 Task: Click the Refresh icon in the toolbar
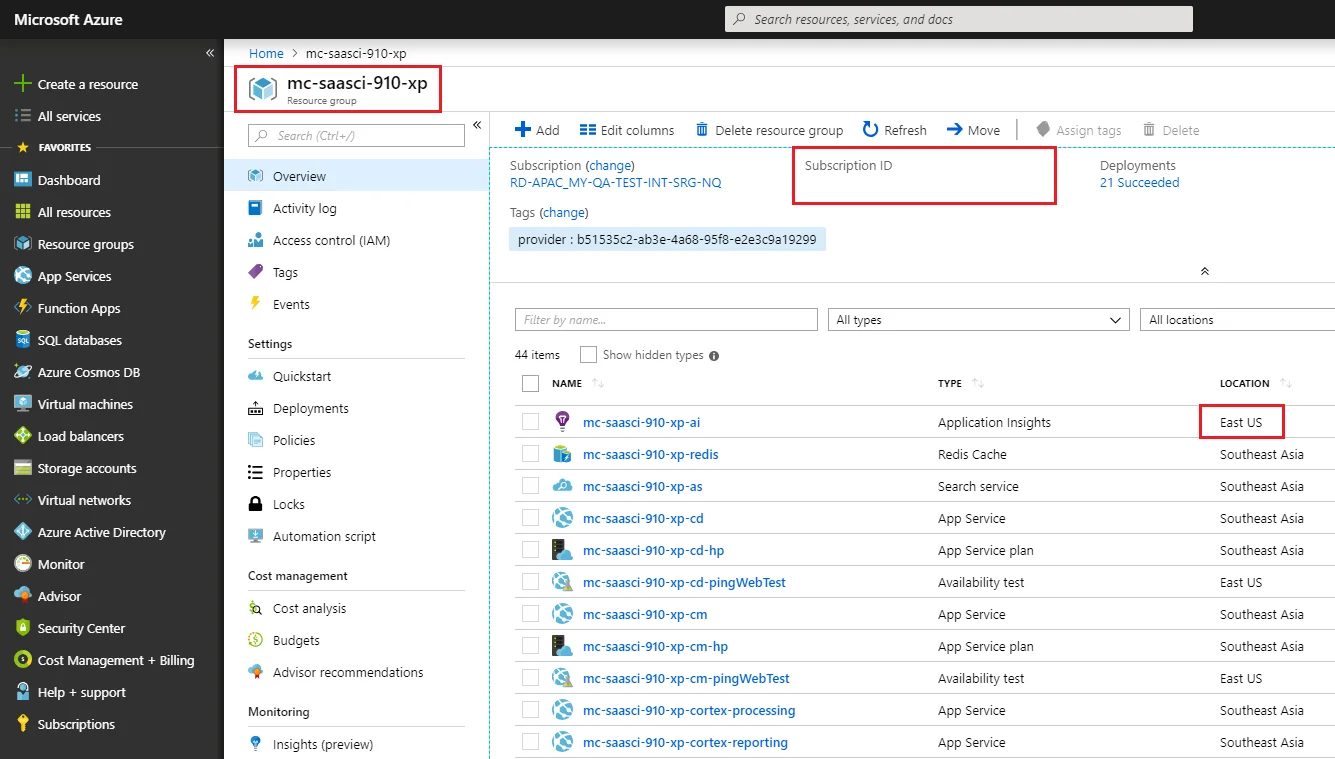(x=870, y=130)
